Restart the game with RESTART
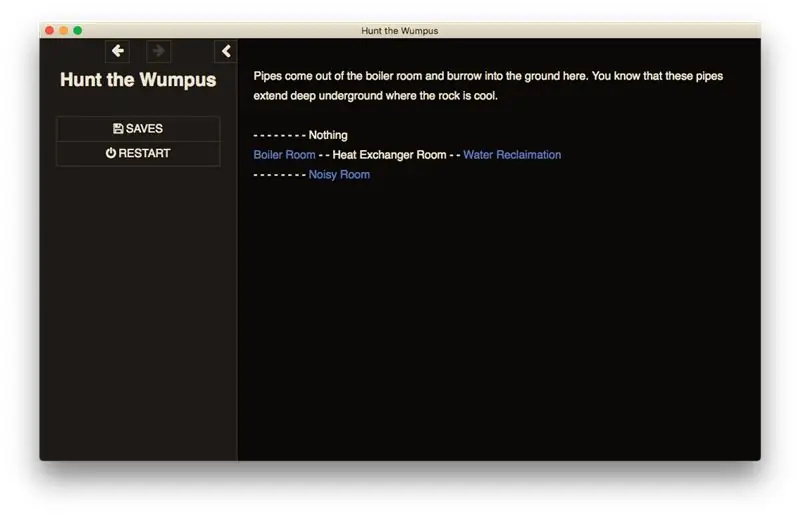The height and width of the screenshot is (517, 800). coord(138,153)
